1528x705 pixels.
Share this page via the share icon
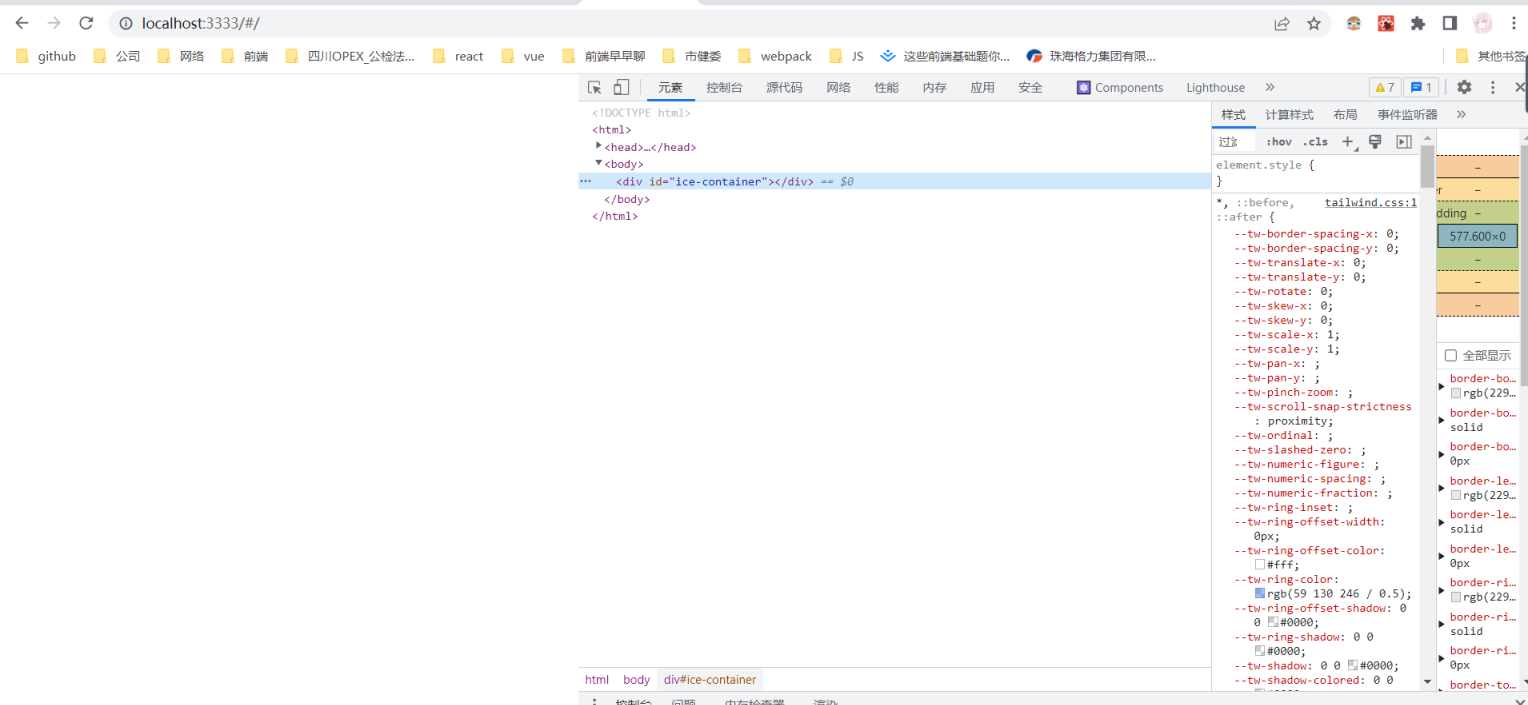pos(1281,23)
